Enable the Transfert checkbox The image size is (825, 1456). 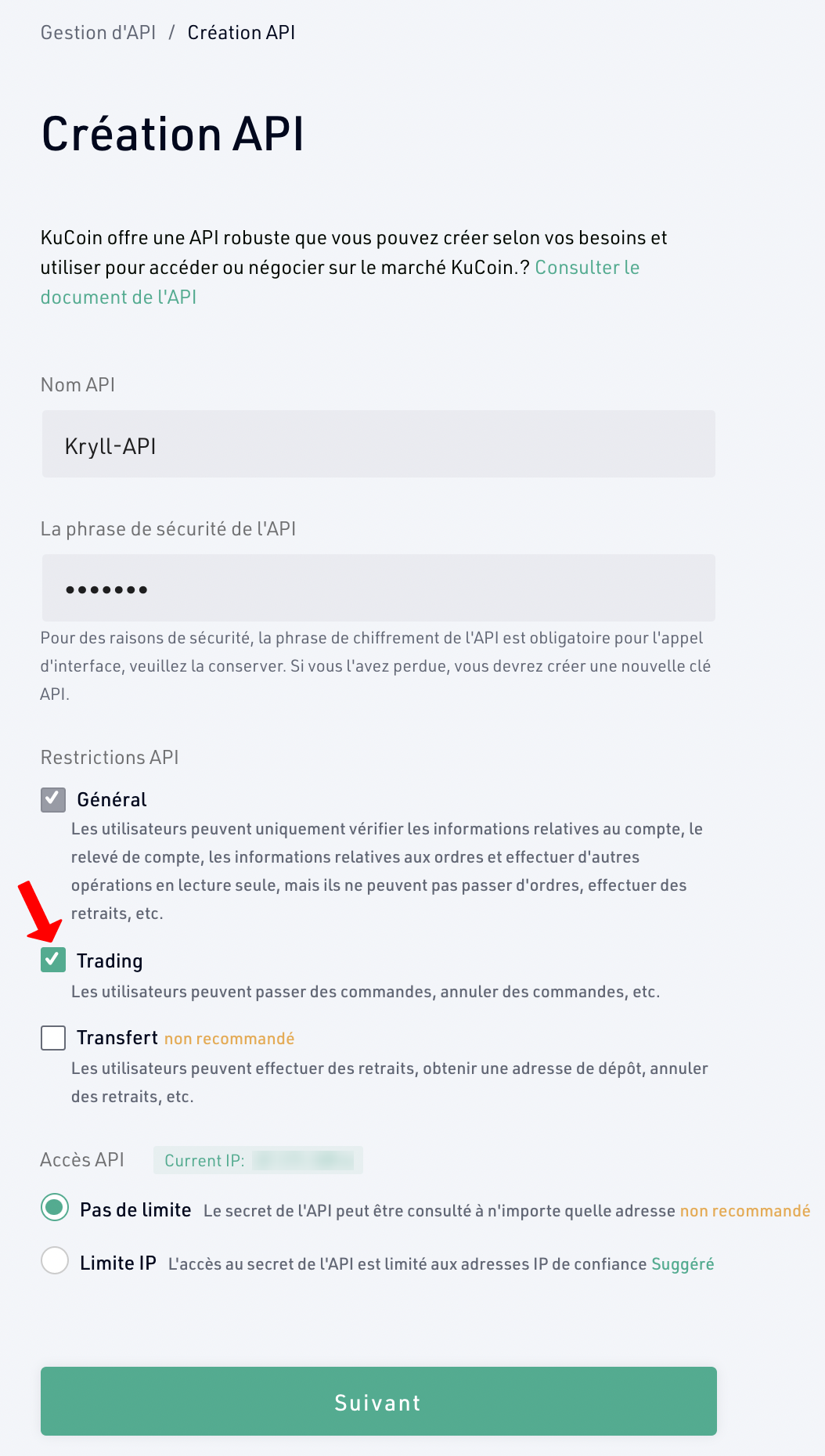point(53,1038)
